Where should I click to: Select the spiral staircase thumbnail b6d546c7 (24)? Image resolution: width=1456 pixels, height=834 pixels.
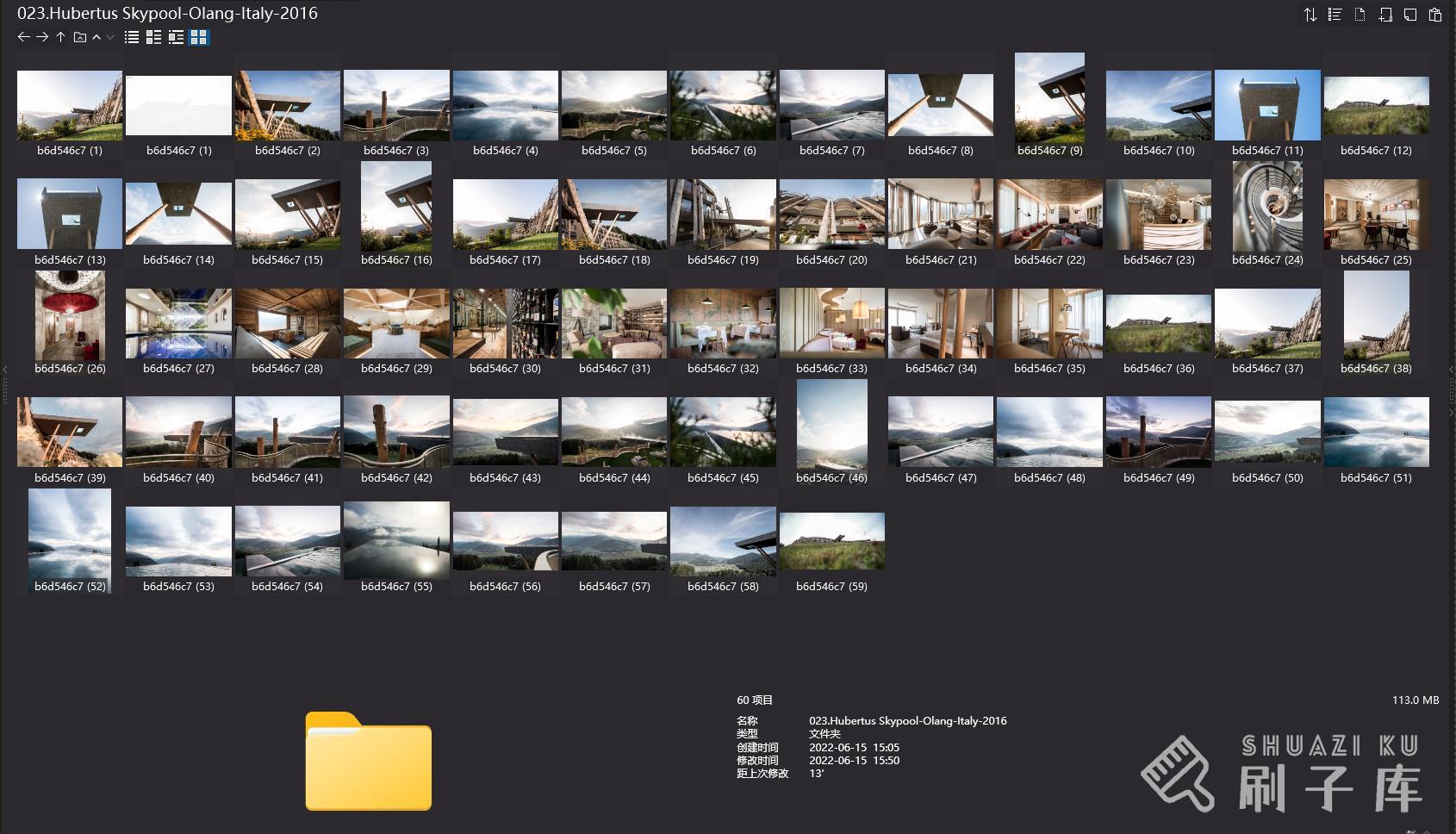[x=1266, y=213]
